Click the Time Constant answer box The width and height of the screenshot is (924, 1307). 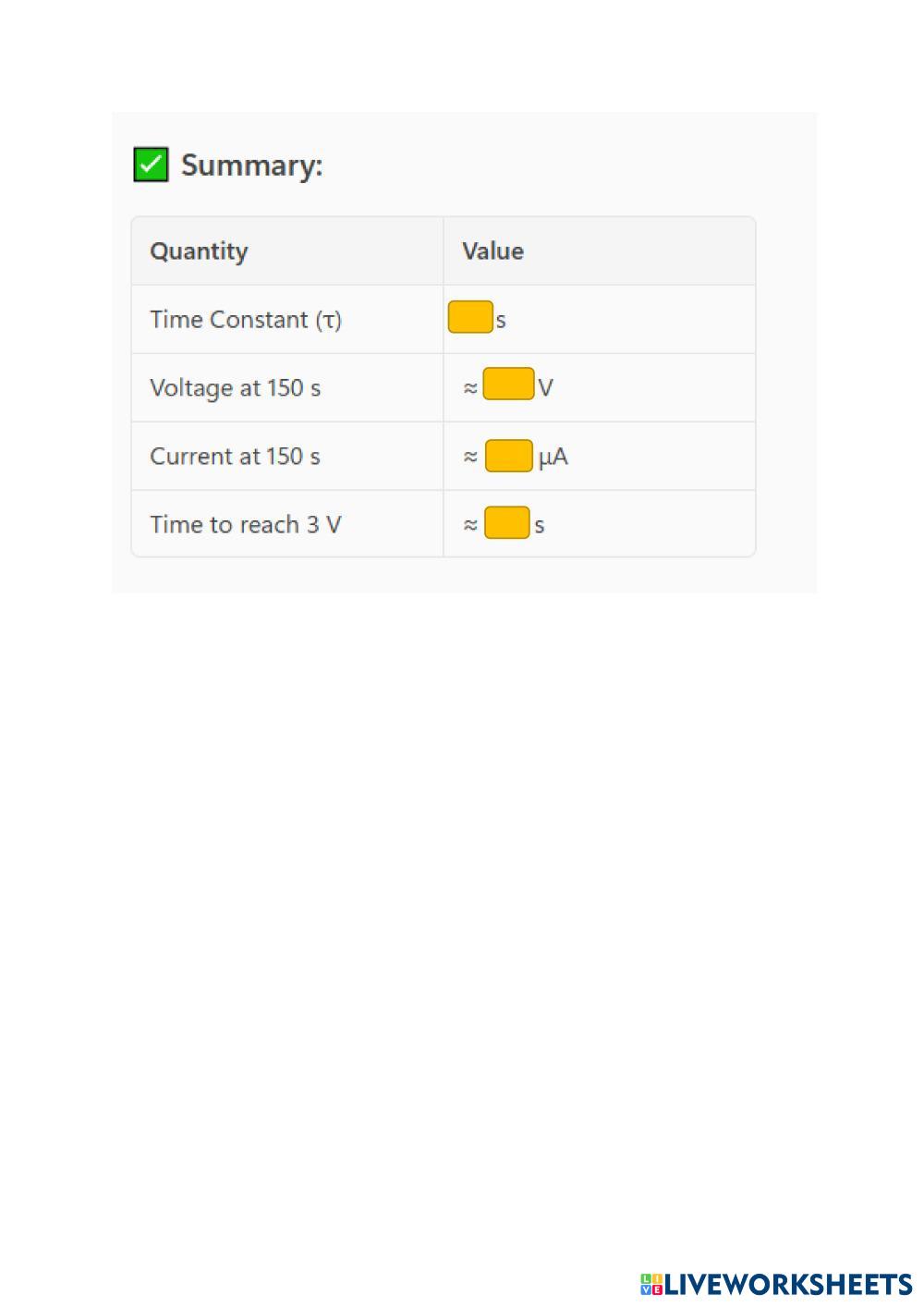470,317
